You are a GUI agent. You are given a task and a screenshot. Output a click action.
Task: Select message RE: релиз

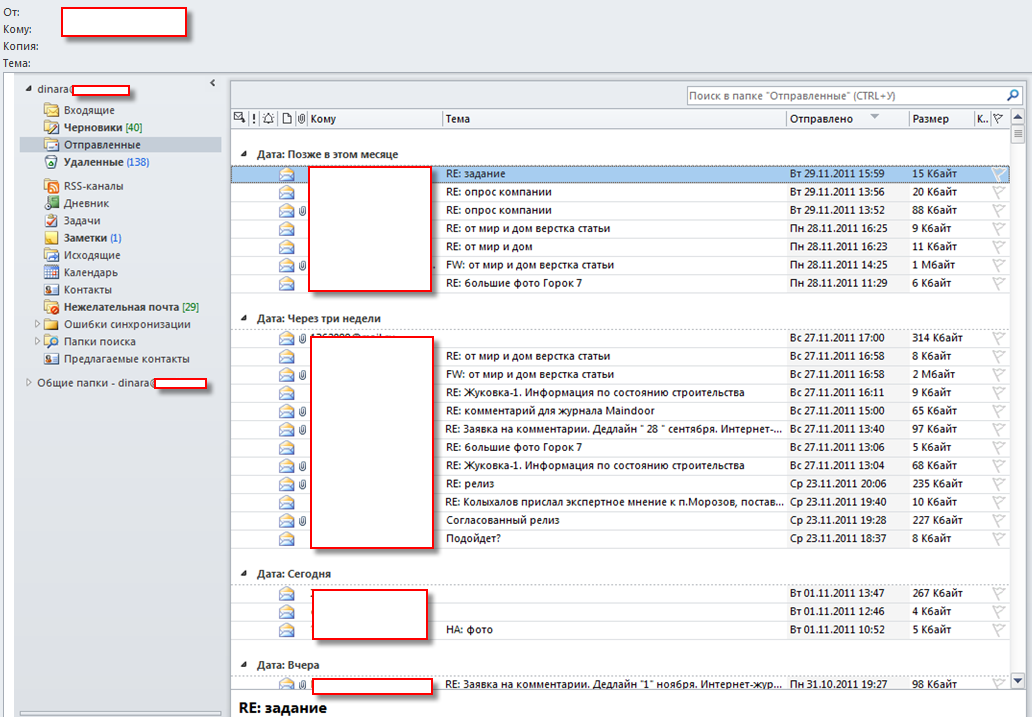[620, 483]
